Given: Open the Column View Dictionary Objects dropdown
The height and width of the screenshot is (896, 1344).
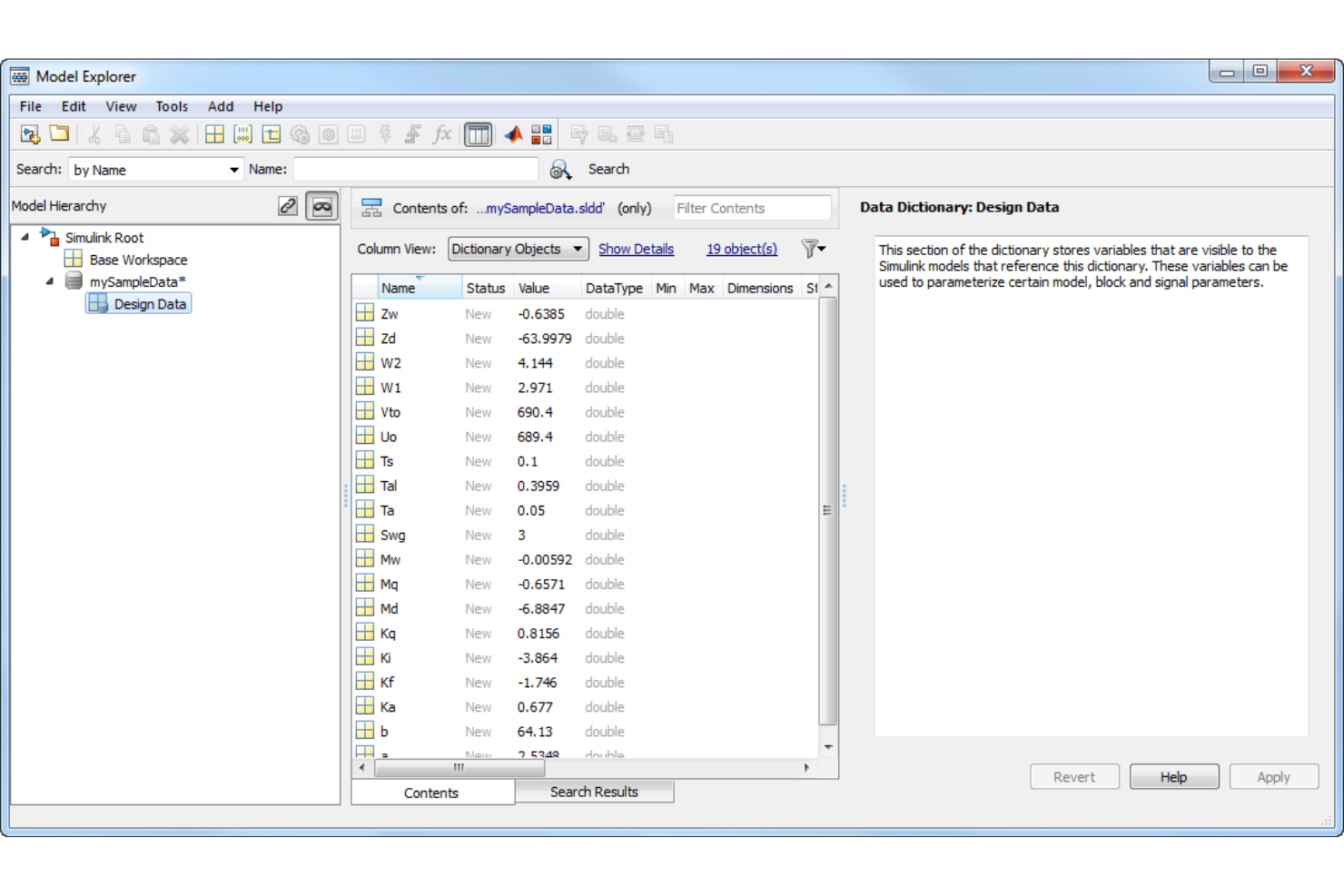Looking at the screenshot, I should click(x=518, y=249).
